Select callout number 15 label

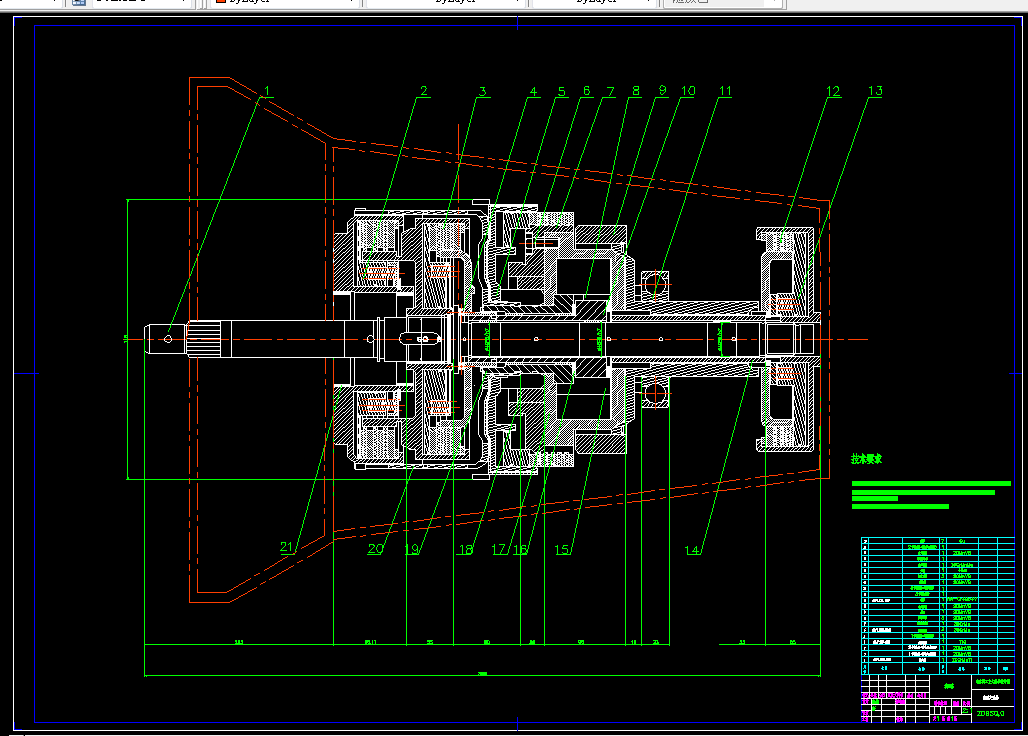[x=562, y=549]
